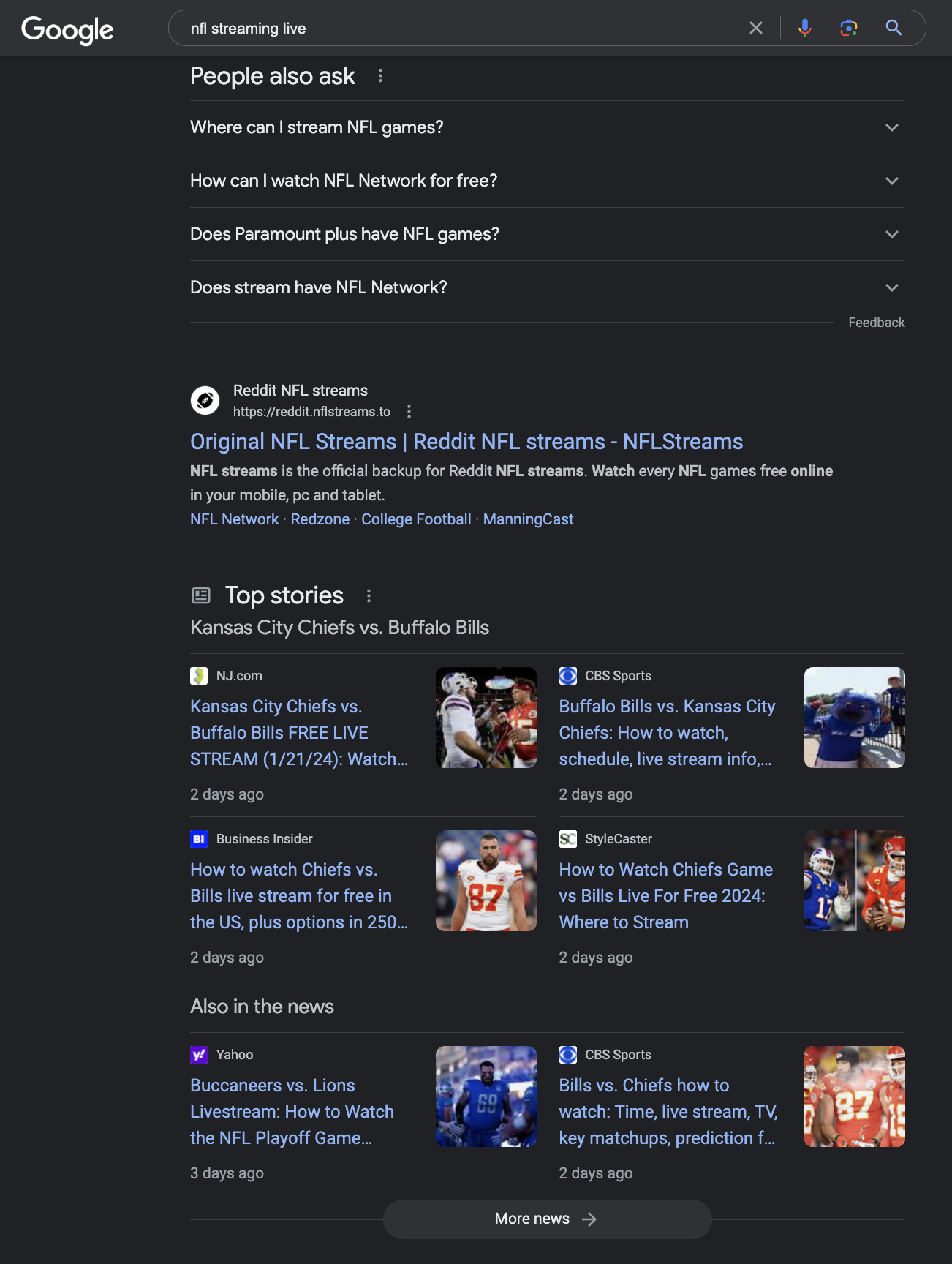Click the More news button

547,1219
